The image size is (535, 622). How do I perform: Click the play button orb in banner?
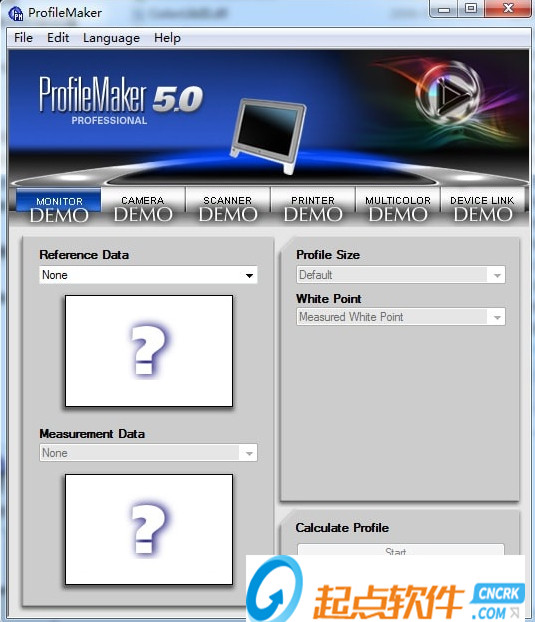pos(449,95)
